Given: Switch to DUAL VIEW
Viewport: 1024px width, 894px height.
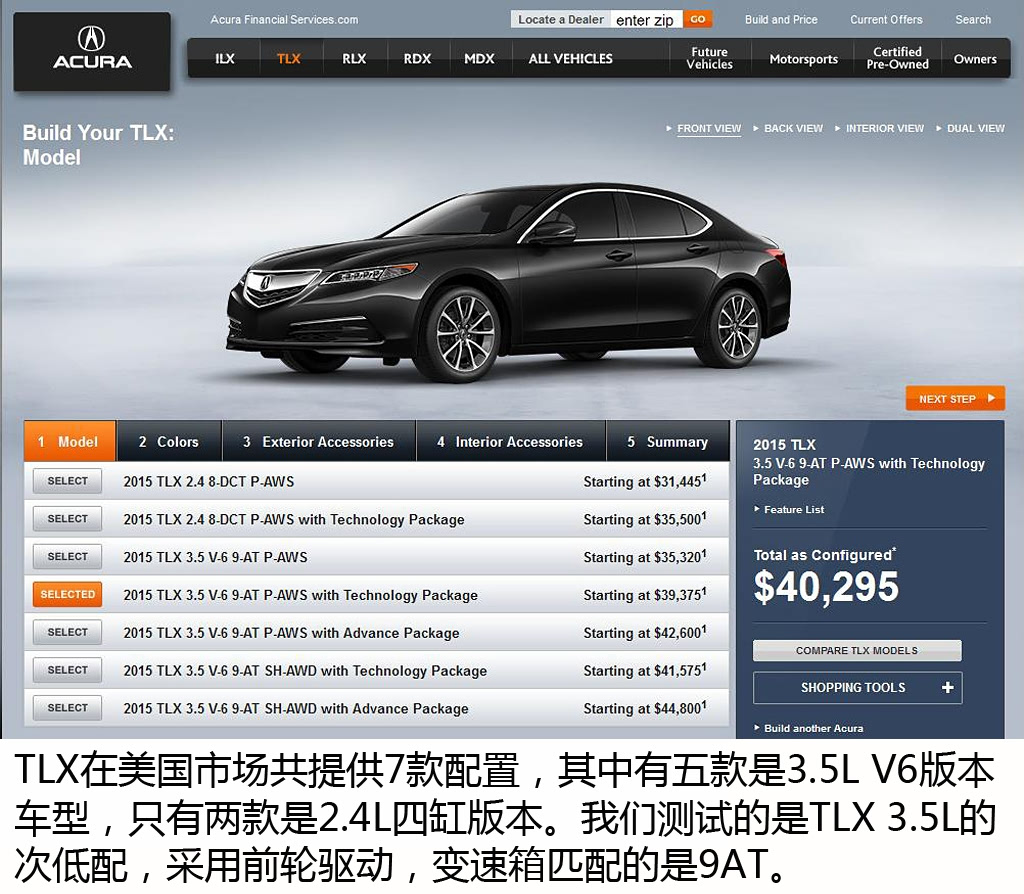Looking at the screenshot, I should pyautogui.click(x=976, y=129).
